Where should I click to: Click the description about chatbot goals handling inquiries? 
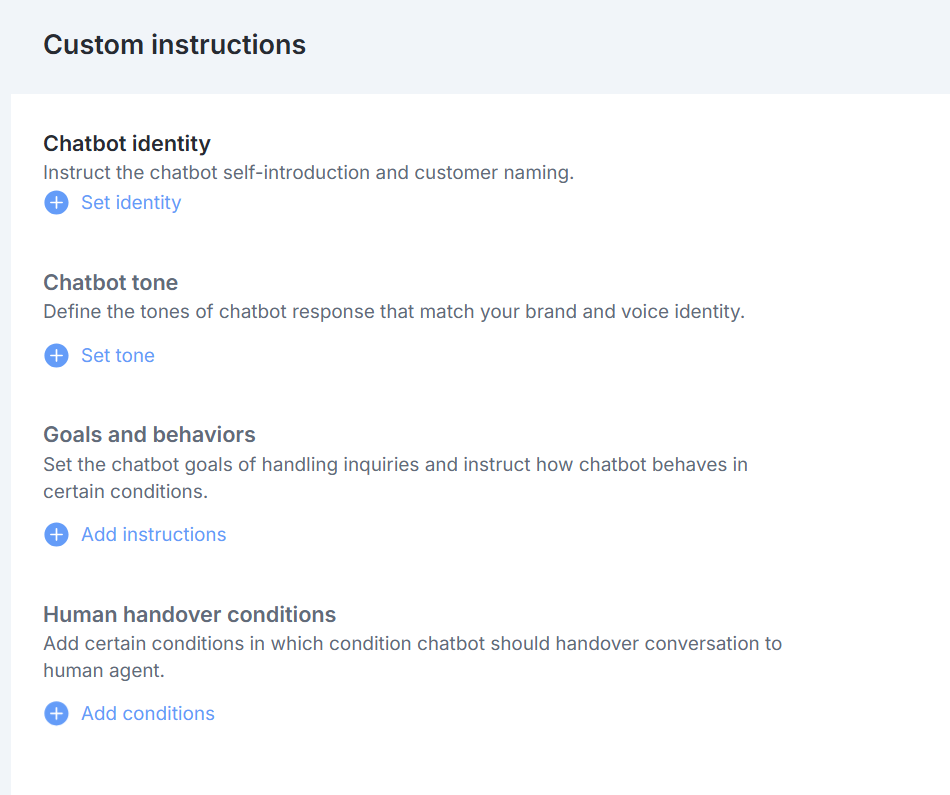coord(395,478)
